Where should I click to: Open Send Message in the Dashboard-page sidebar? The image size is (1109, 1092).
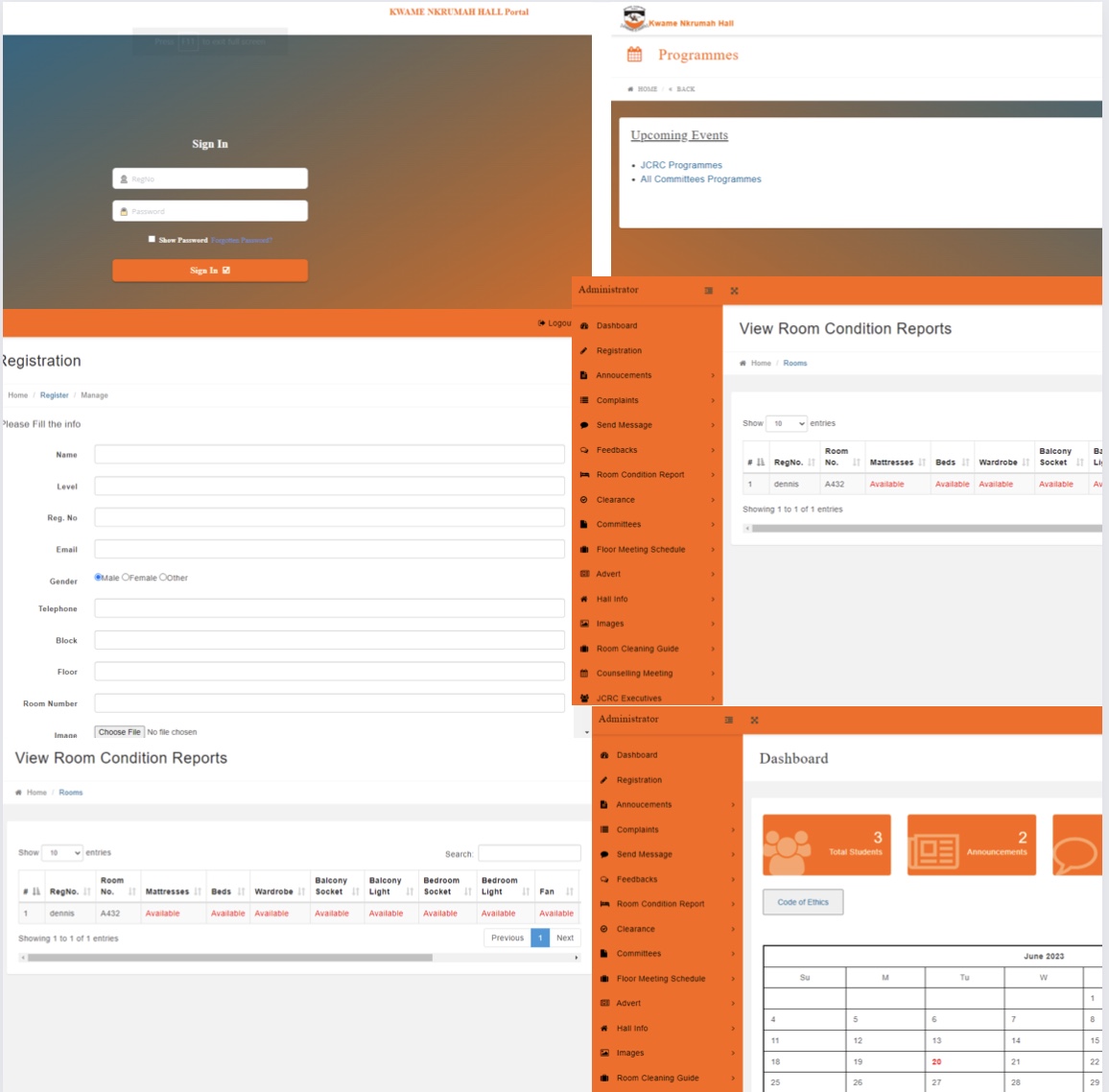coord(645,854)
